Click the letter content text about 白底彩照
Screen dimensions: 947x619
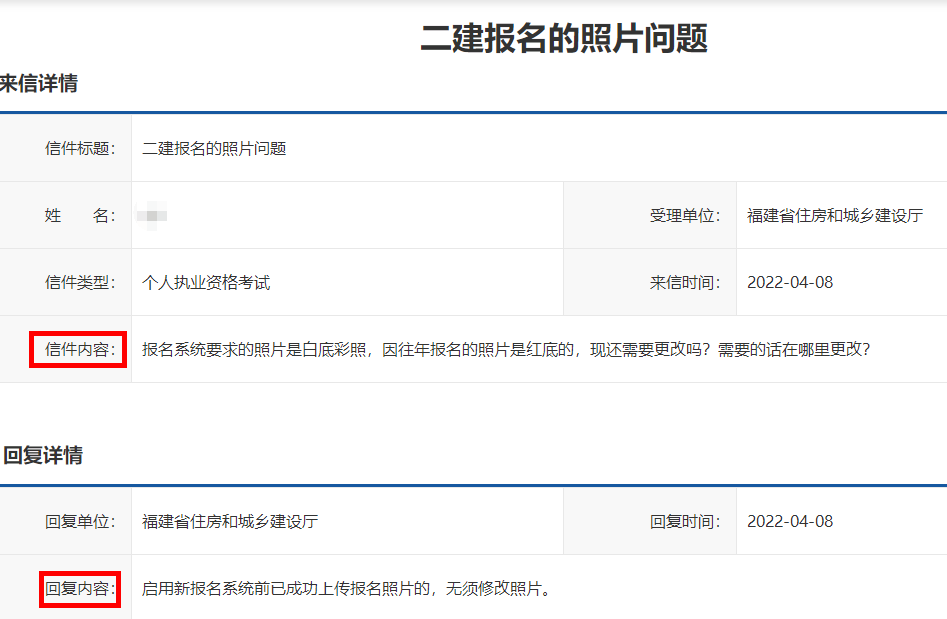coord(506,349)
